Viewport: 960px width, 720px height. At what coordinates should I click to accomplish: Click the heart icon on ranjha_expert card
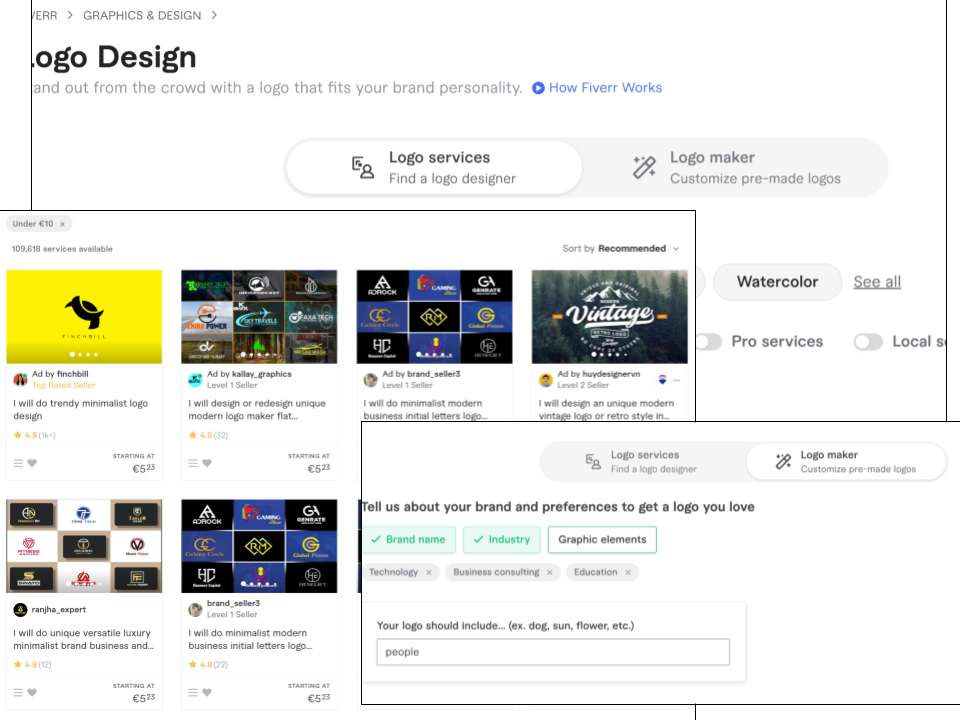pos(32,692)
